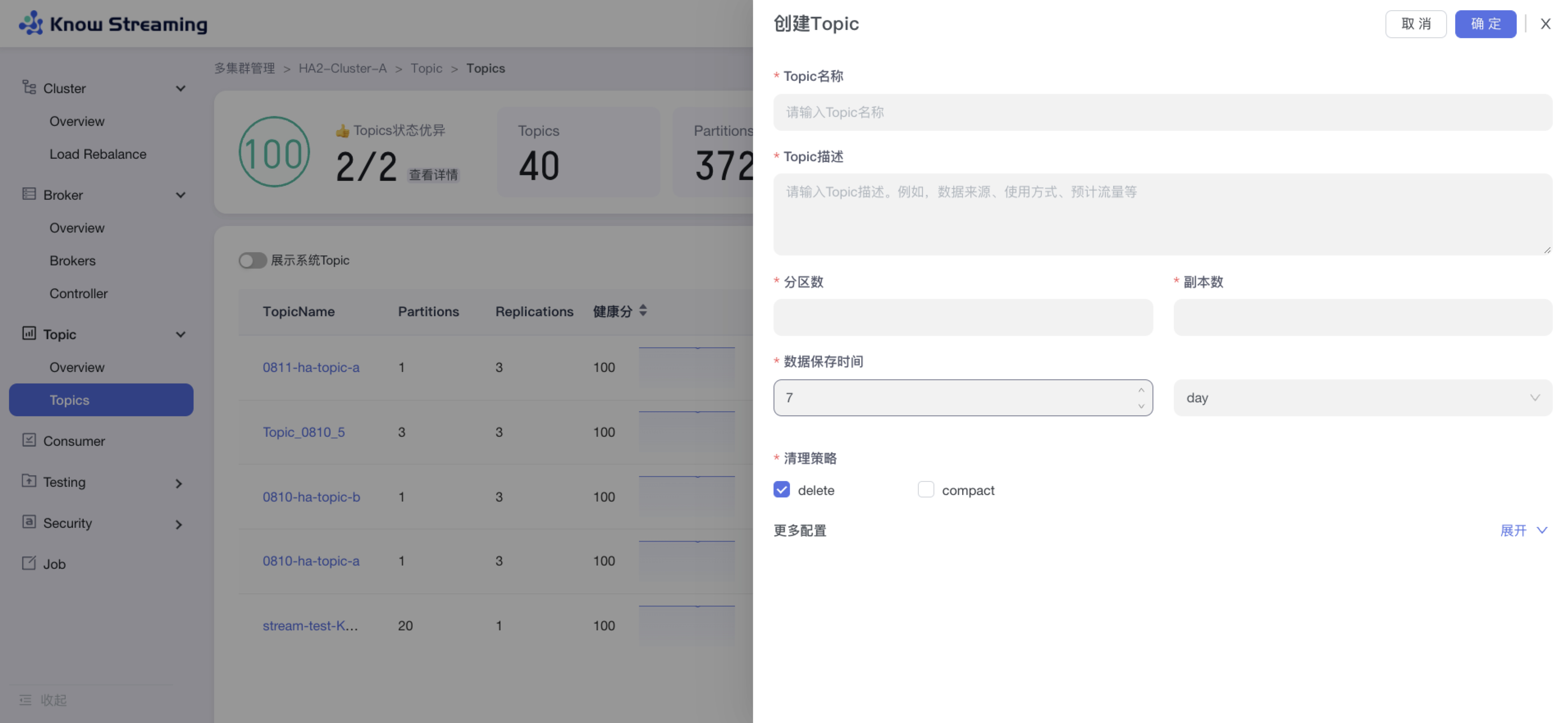Click the Broker sidebar icon
This screenshot has height=723, width=1568.
[29, 194]
